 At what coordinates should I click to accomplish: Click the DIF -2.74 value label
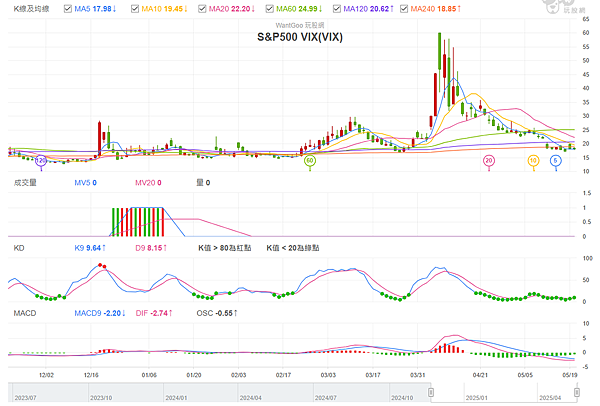tap(154, 313)
